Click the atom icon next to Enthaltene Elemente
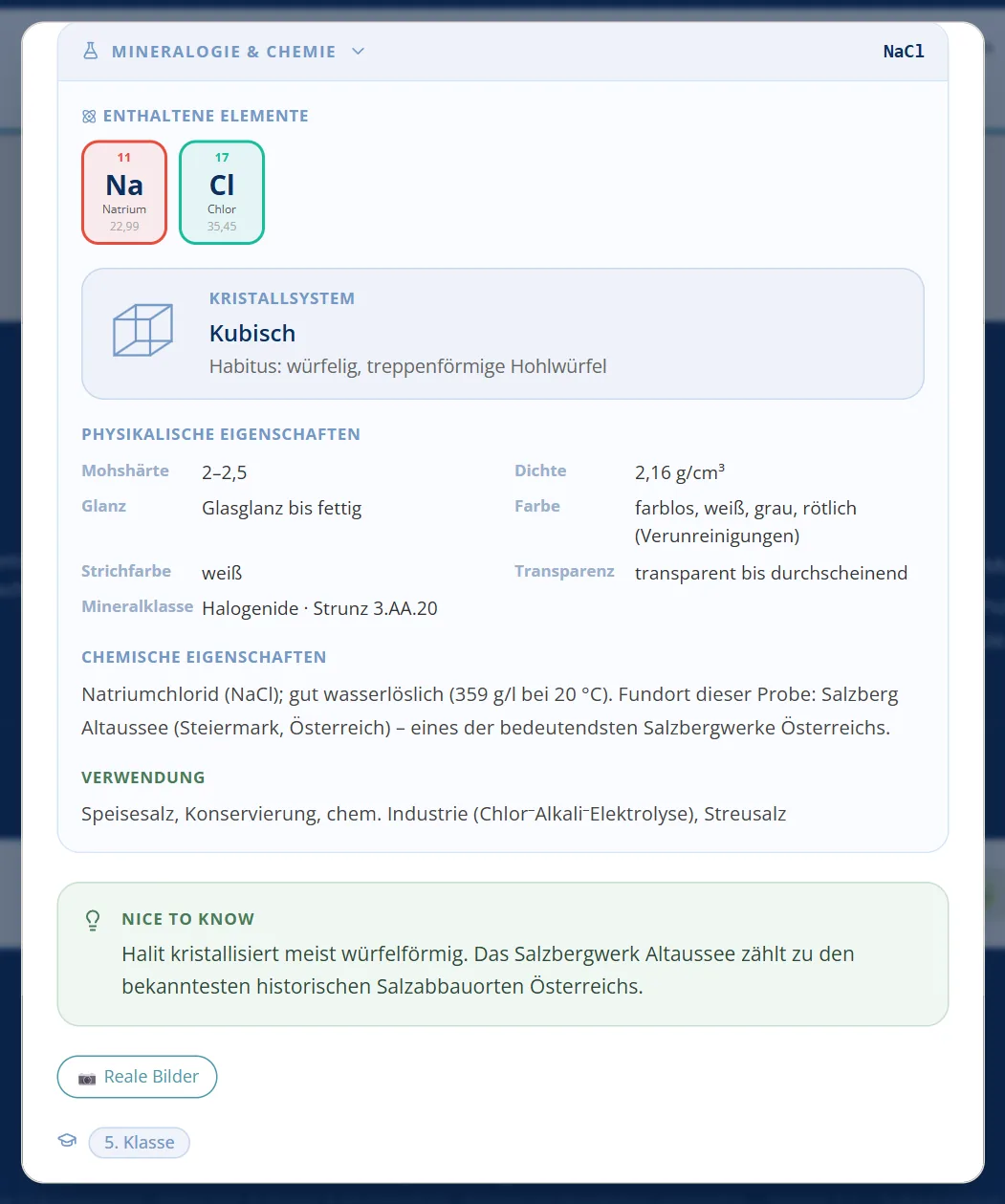The width and height of the screenshot is (1005, 1204). pyautogui.click(x=89, y=117)
